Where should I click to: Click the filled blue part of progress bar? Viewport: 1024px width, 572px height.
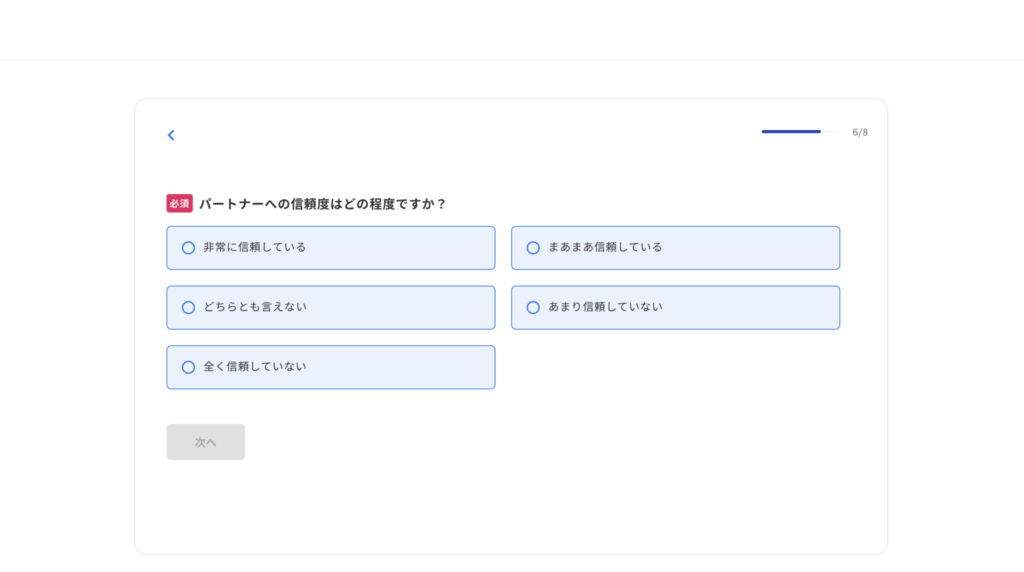click(791, 131)
